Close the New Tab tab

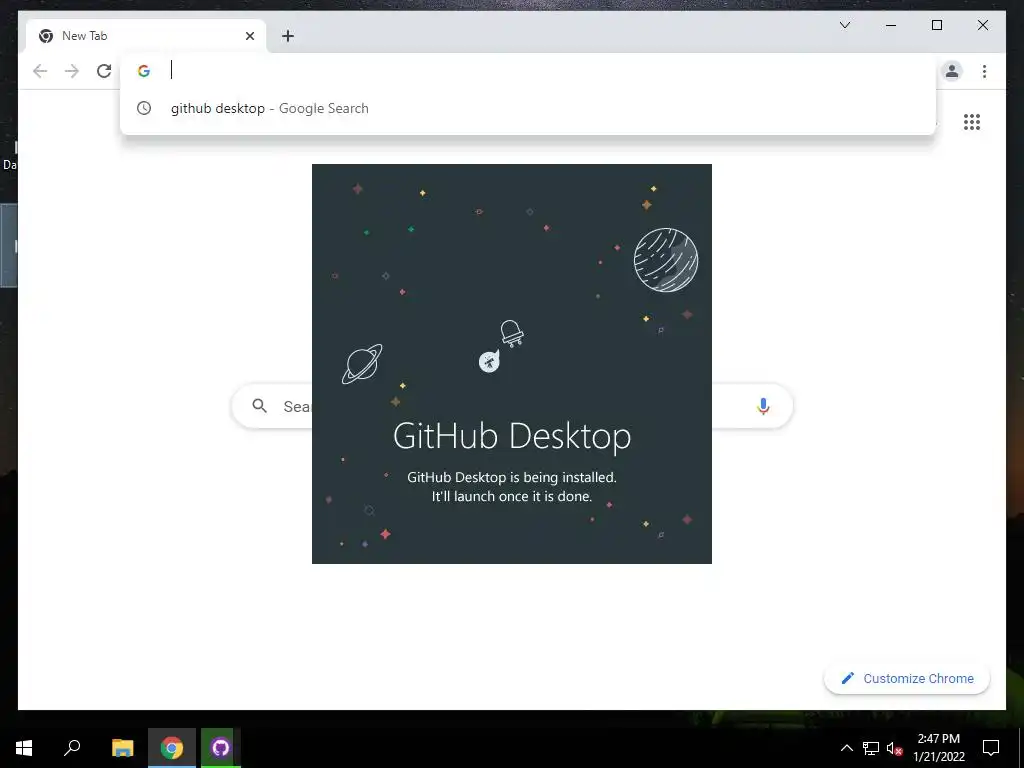point(249,36)
